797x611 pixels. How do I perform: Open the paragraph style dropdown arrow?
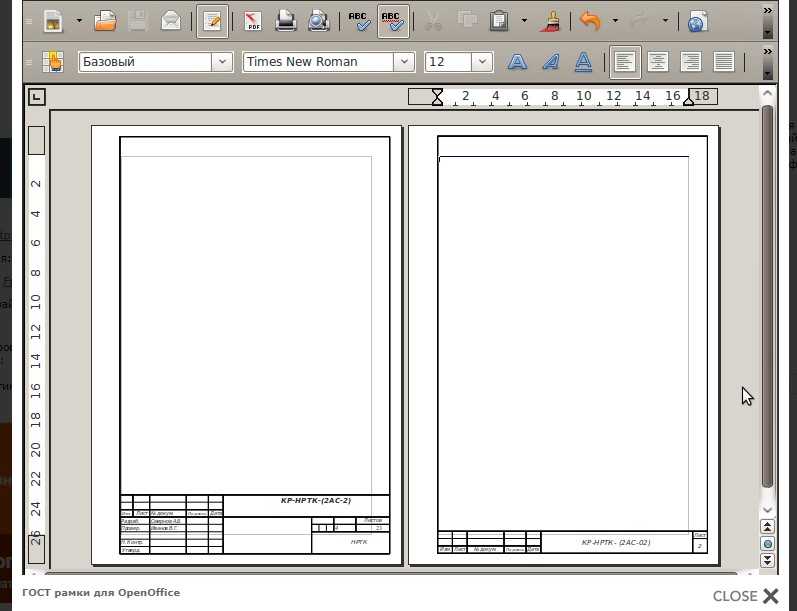pyautogui.click(x=222, y=62)
